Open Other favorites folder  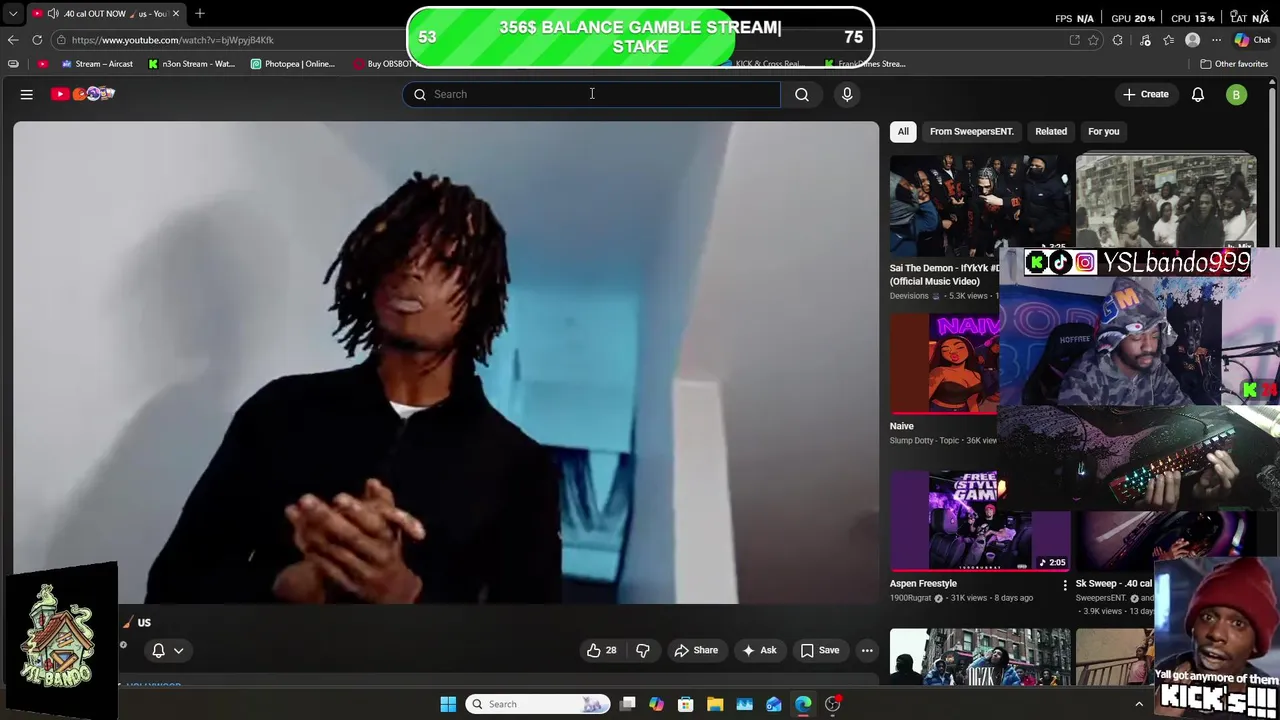(1234, 64)
